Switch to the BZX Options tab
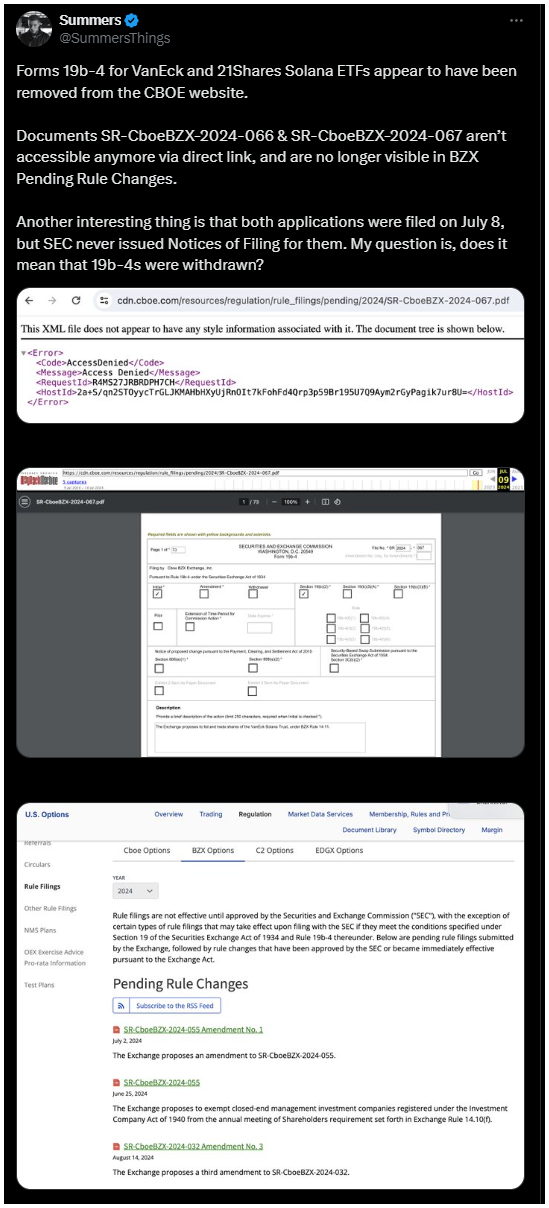Image resolution: width=549 pixels, height=1208 pixels. point(213,850)
